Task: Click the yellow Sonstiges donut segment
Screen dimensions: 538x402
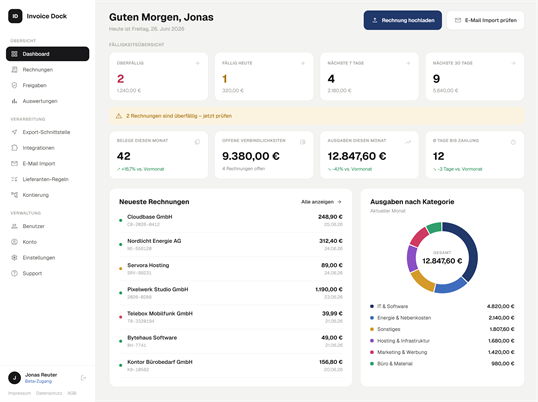Action: (x=423, y=281)
